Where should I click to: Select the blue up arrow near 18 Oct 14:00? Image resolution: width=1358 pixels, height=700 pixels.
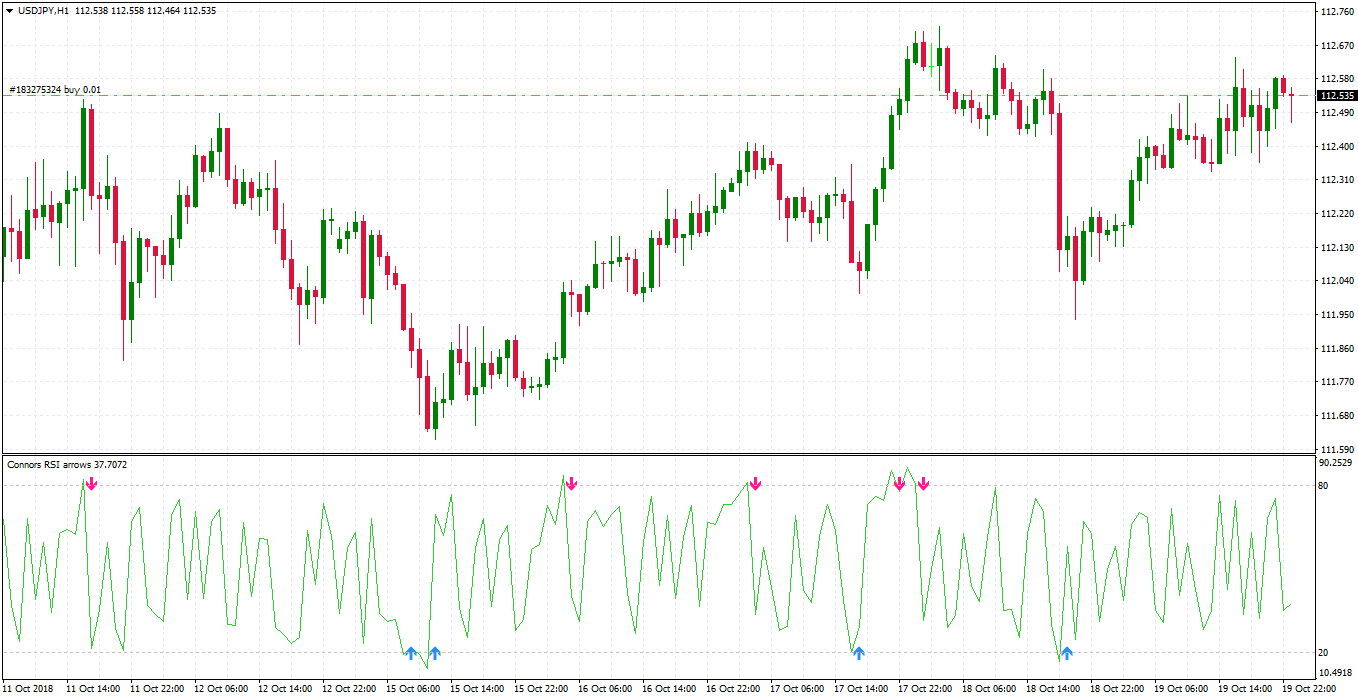click(x=1067, y=653)
